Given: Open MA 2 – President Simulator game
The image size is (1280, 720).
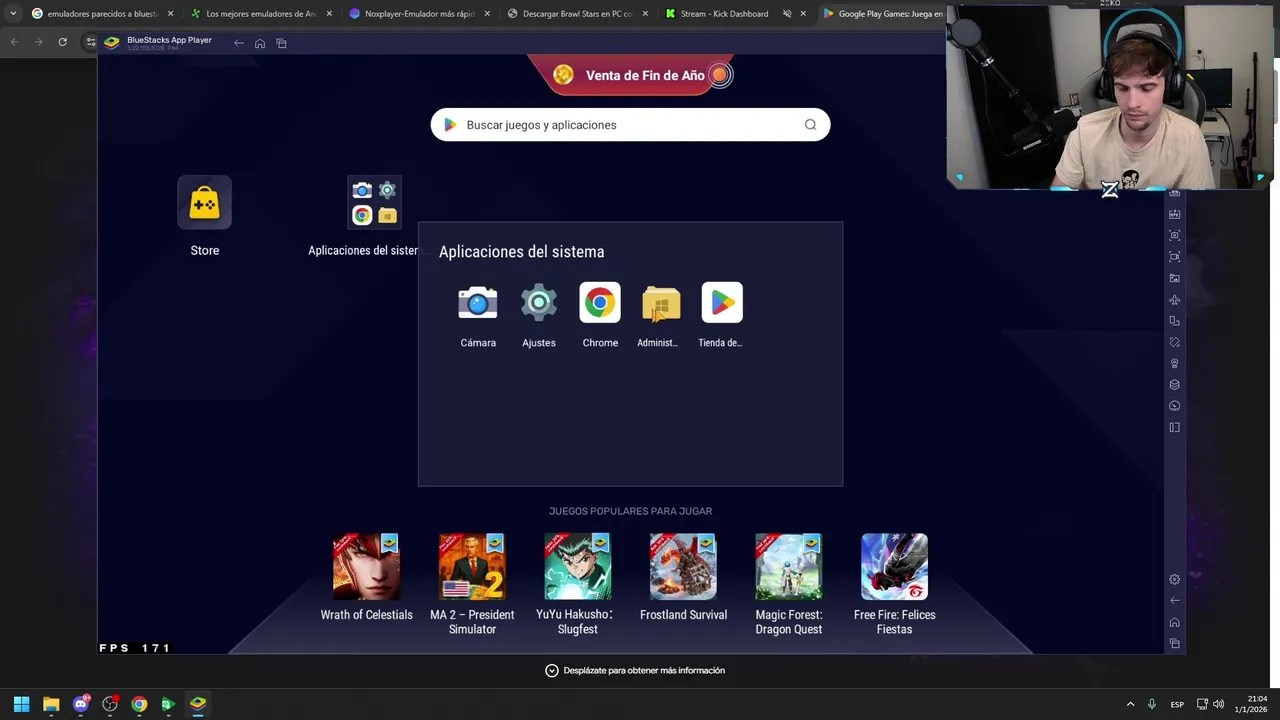Looking at the screenshot, I should click(472, 567).
